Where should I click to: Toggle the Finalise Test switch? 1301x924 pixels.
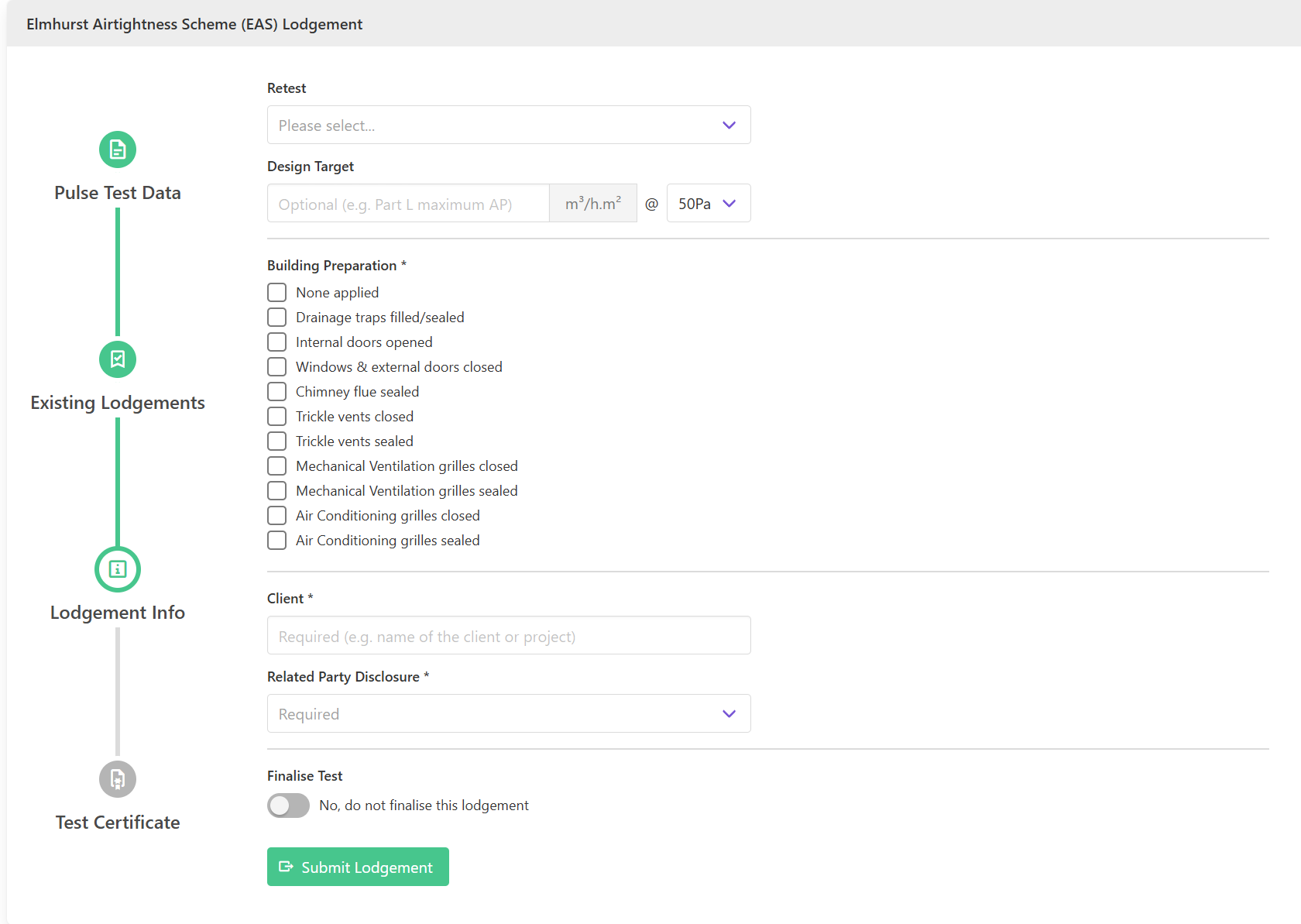[x=288, y=805]
